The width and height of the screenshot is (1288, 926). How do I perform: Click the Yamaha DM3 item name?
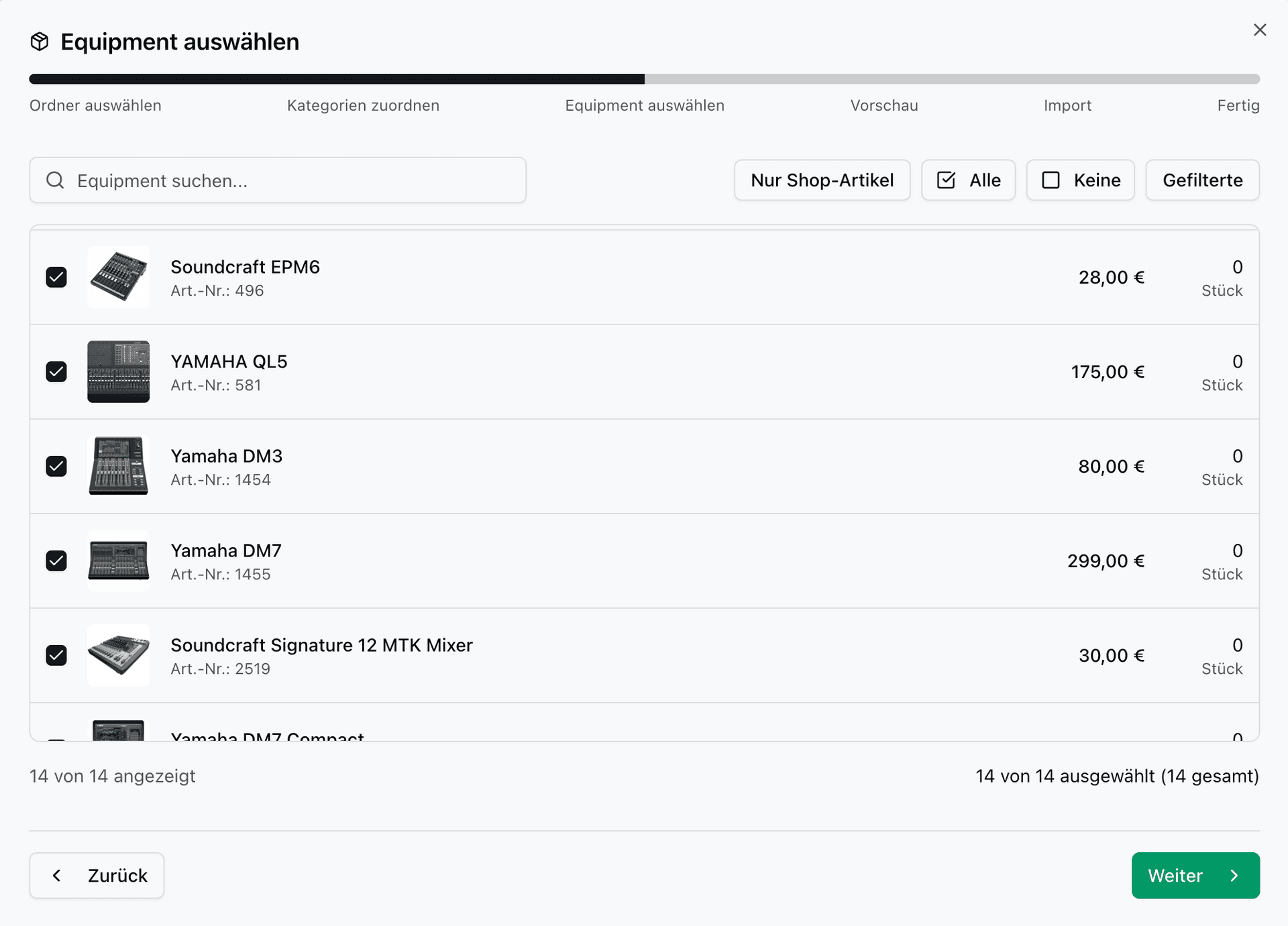[x=226, y=456]
